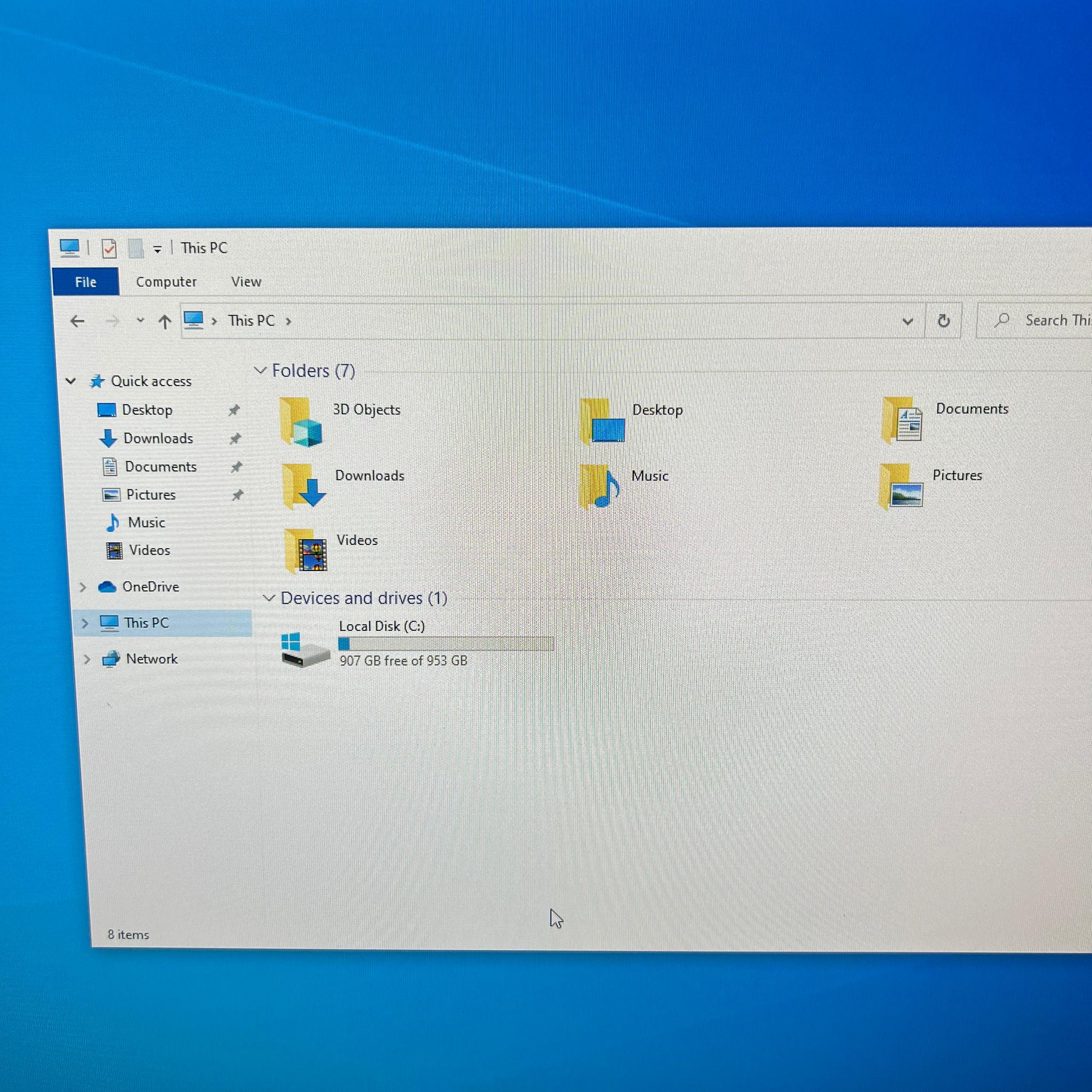Click the Videos filmstrip icon in Quick access
The width and height of the screenshot is (1092, 1092).
[115, 550]
